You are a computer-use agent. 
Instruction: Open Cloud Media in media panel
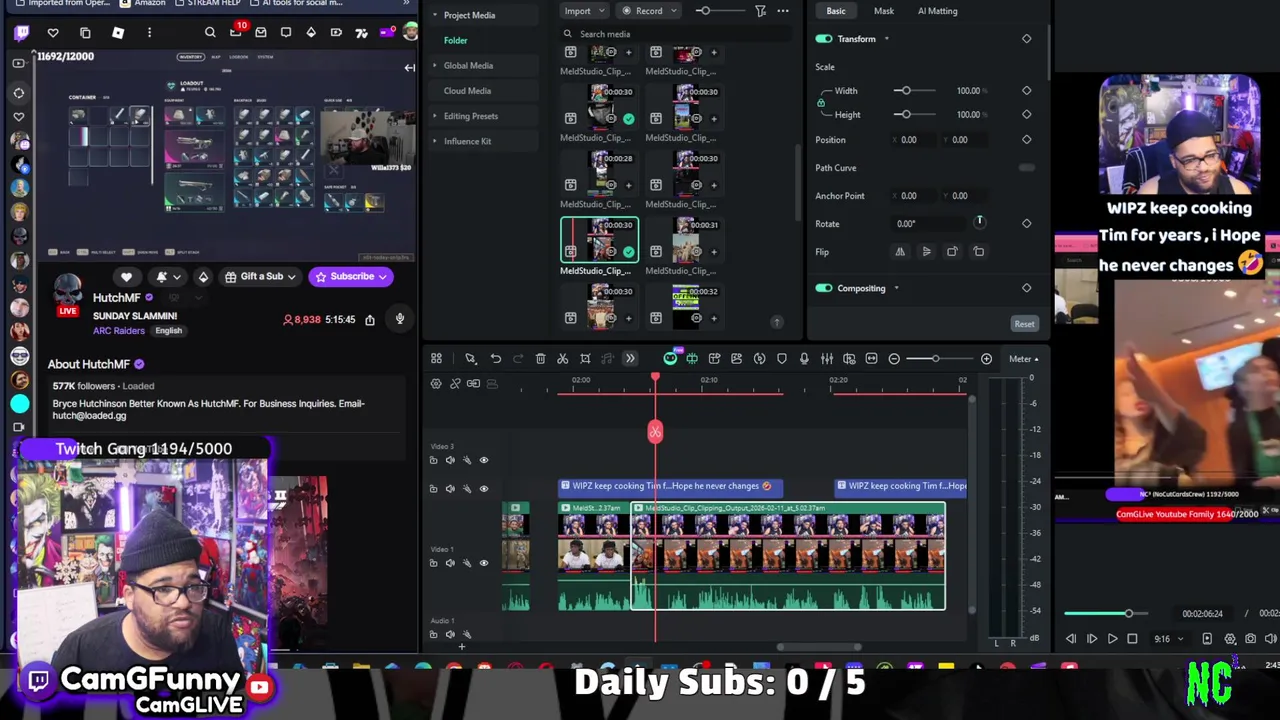point(467,91)
